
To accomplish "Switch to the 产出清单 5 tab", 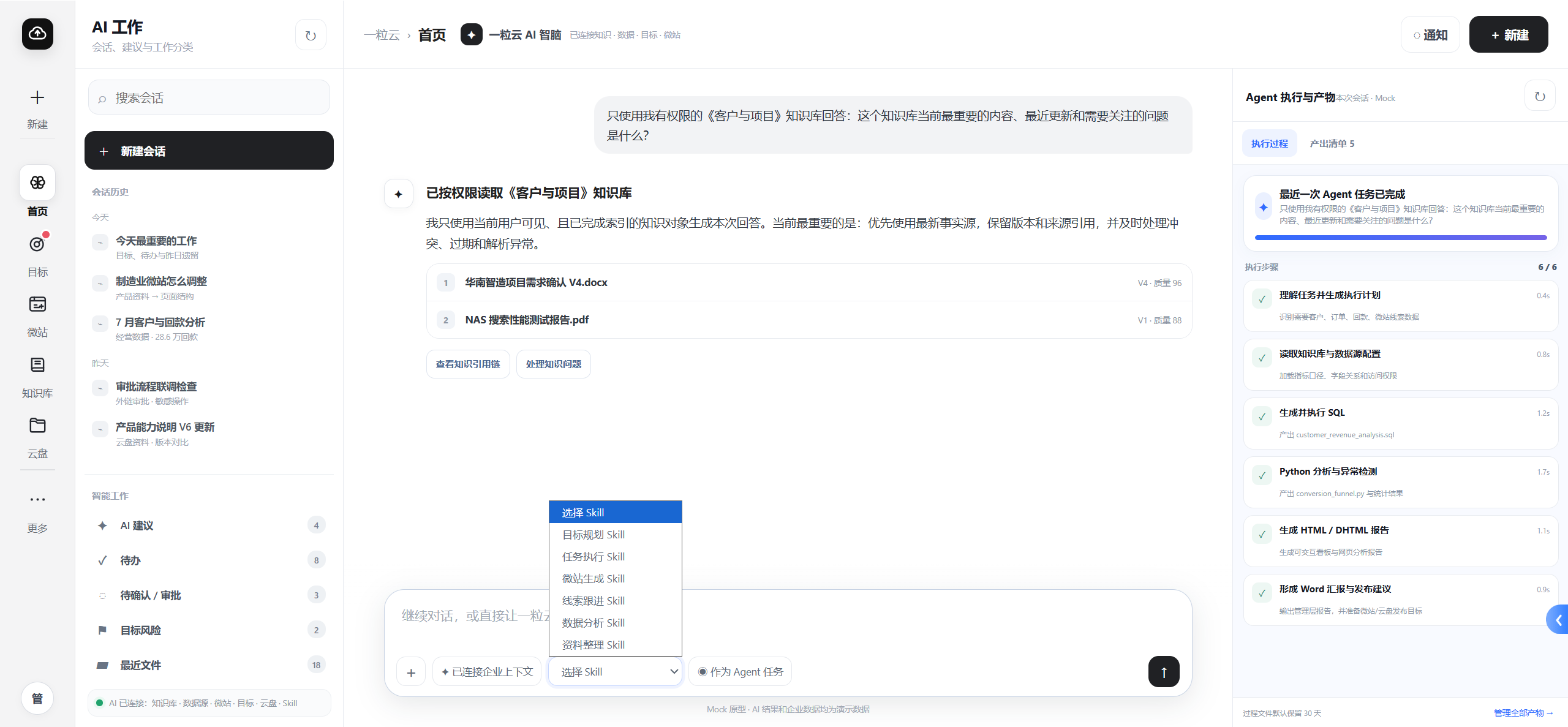I will (x=1332, y=143).
